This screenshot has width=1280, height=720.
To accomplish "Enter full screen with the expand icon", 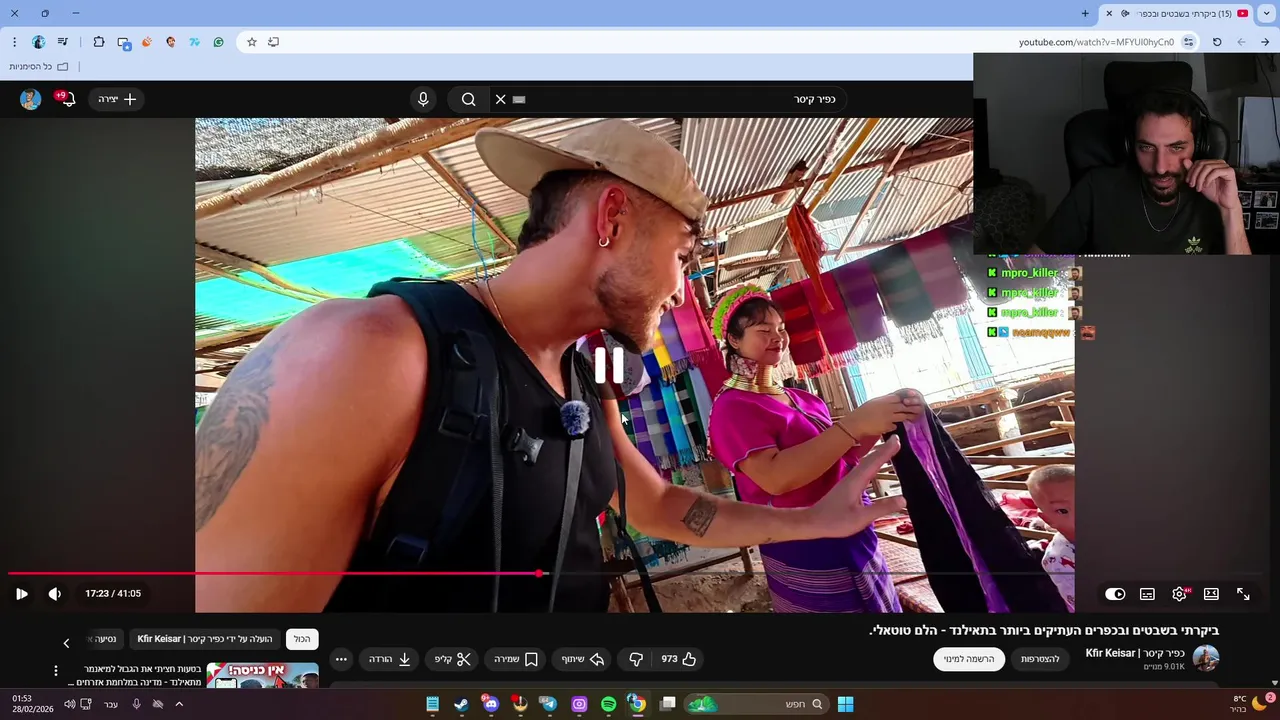I will (1243, 594).
